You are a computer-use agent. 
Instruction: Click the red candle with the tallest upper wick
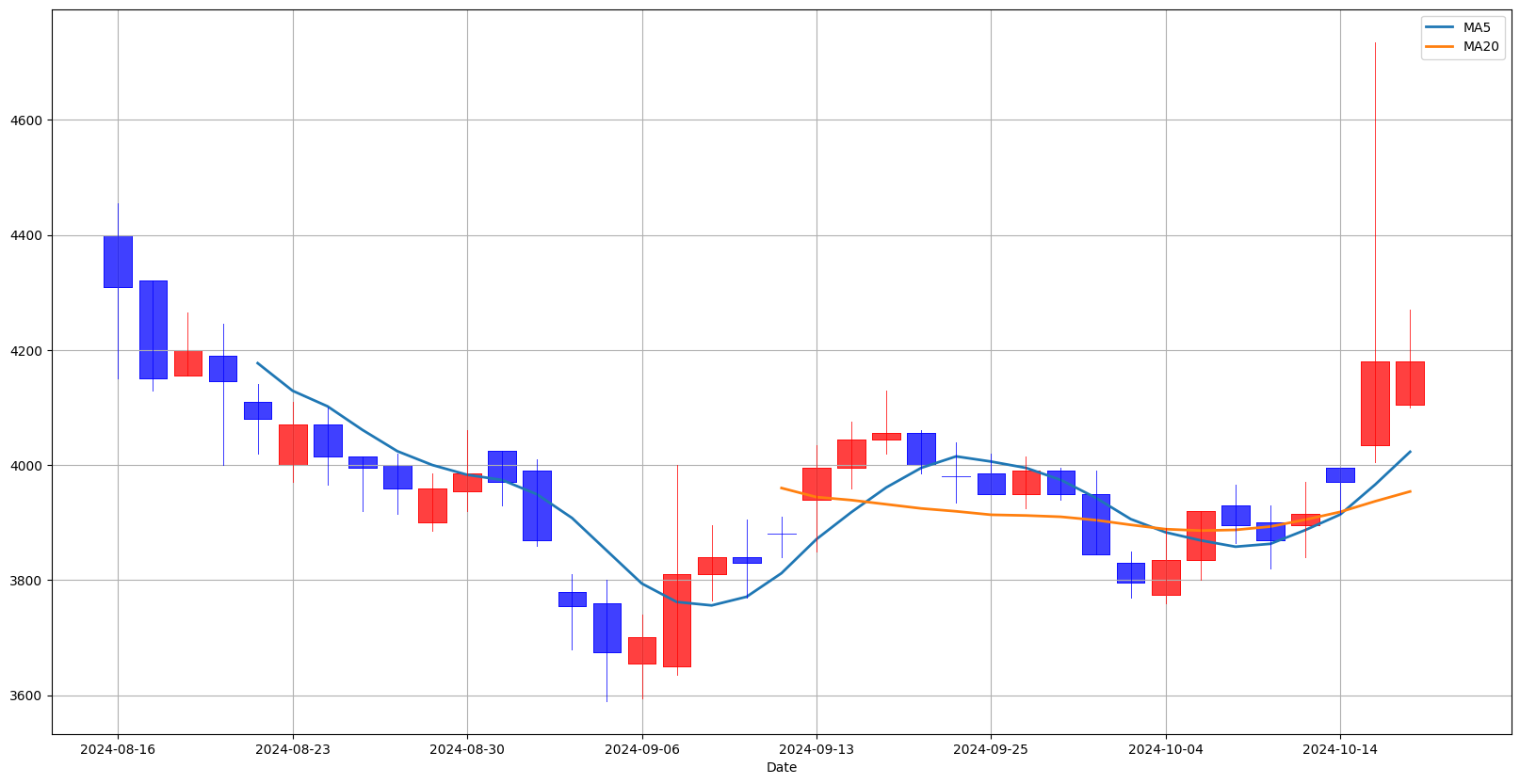point(1375,403)
